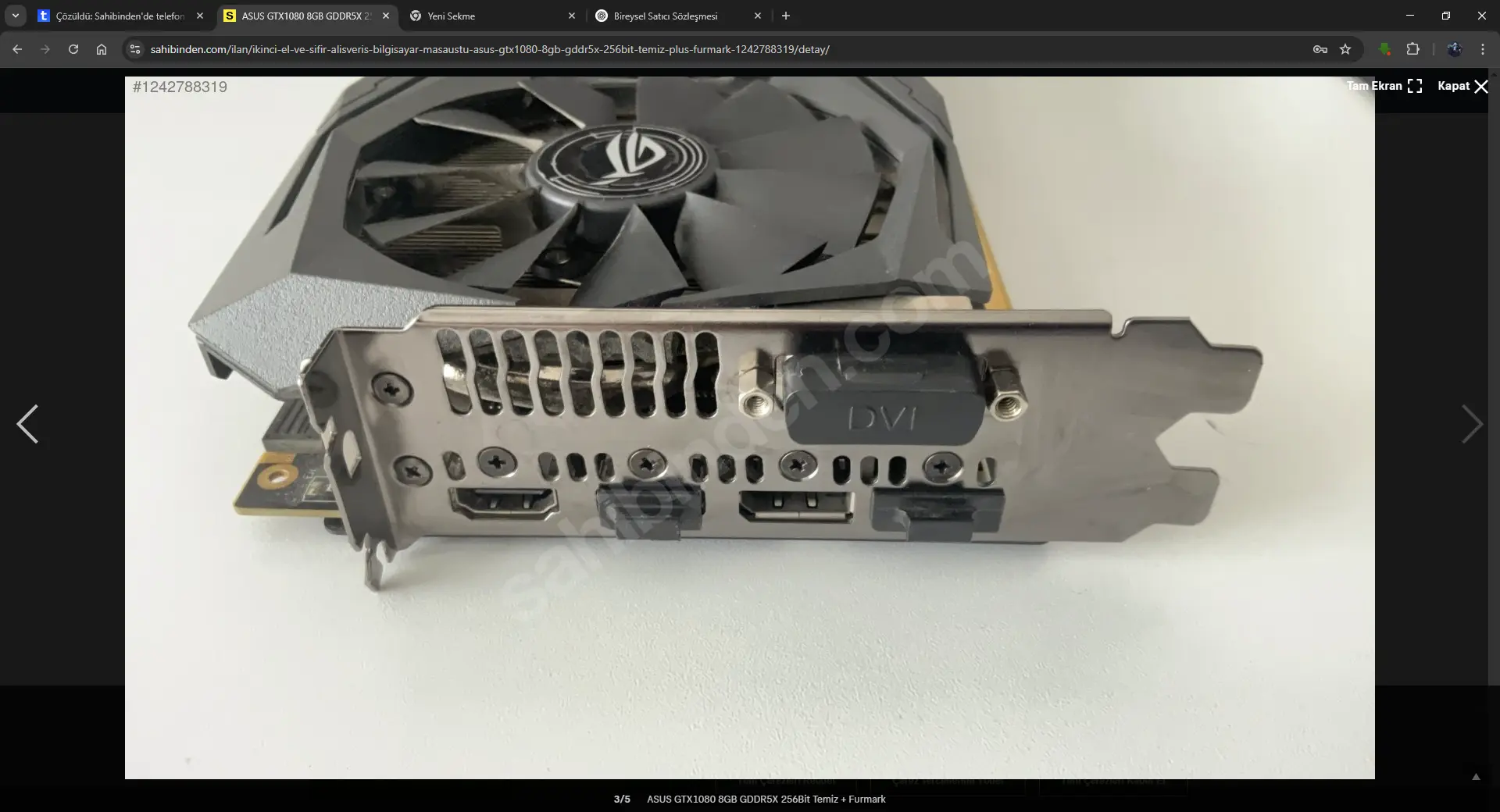Open the saved passwords key icon

(x=1320, y=49)
